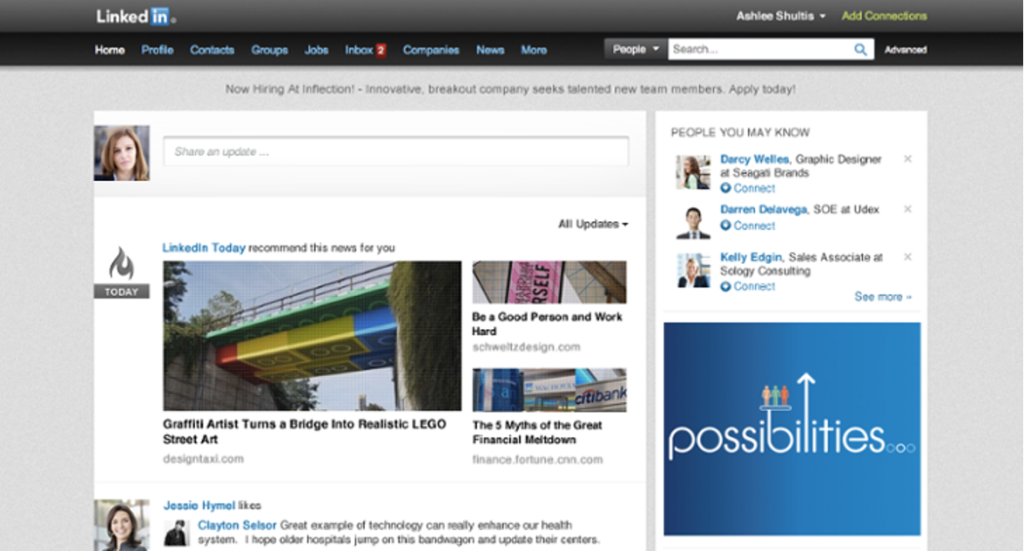Image resolution: width=1024 pixels, height=551 pixels.
Task: Expand the All Updates filter dropdown
Action: tap(593, 224)
